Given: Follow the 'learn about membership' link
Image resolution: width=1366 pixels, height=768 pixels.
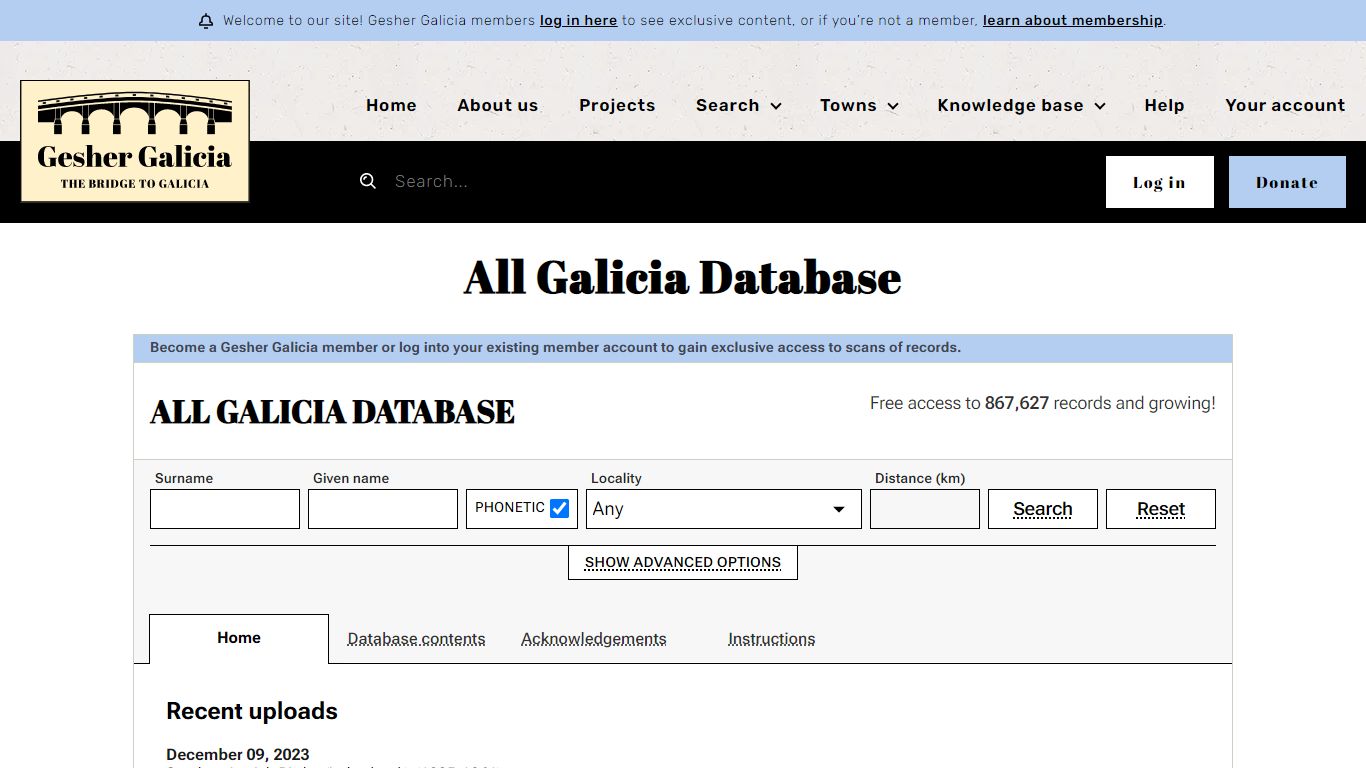Looking at the screenshot, I should tap(1073, 20).
